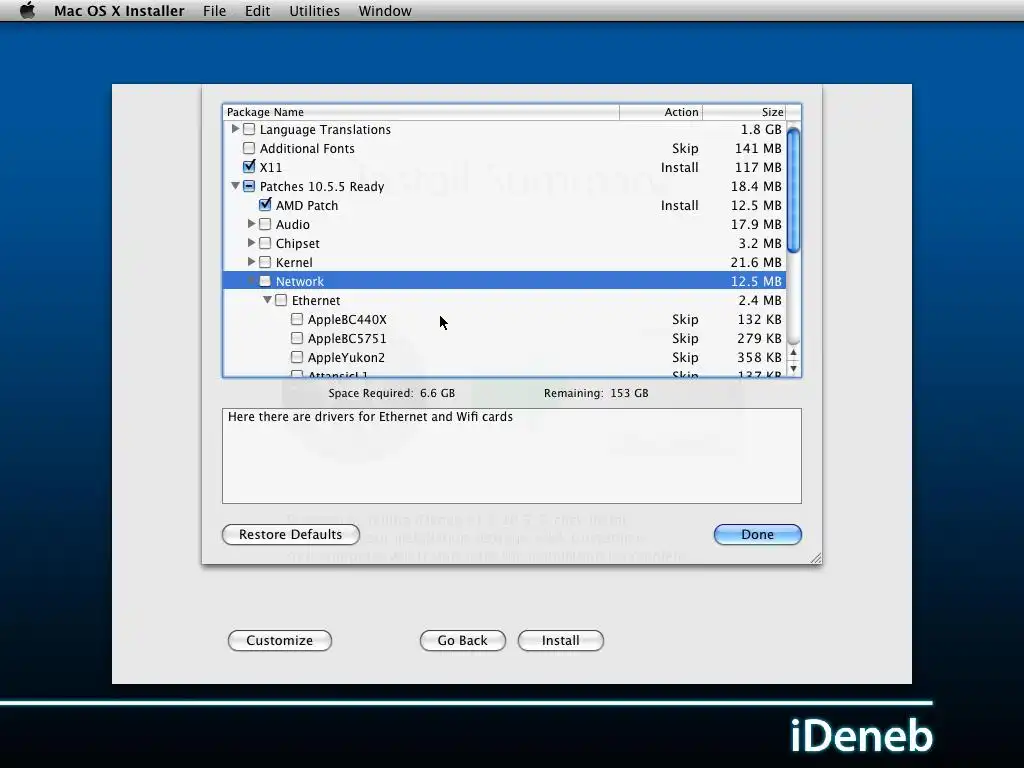Select the Additional Fonts row label
Screen dimensions: 1024x768
tap(307, 148)
